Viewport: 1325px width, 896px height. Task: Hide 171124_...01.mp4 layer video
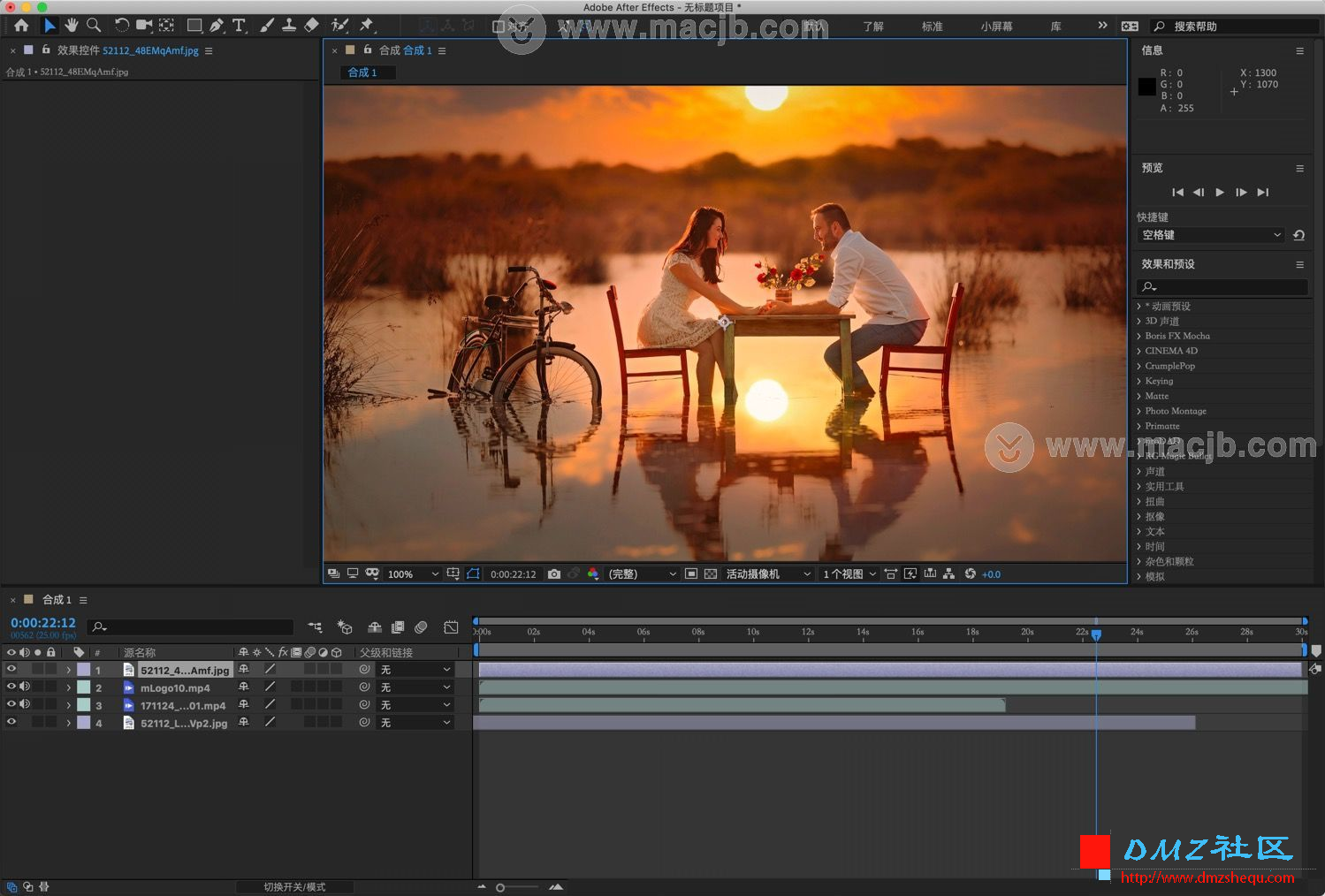coord(11,705)
